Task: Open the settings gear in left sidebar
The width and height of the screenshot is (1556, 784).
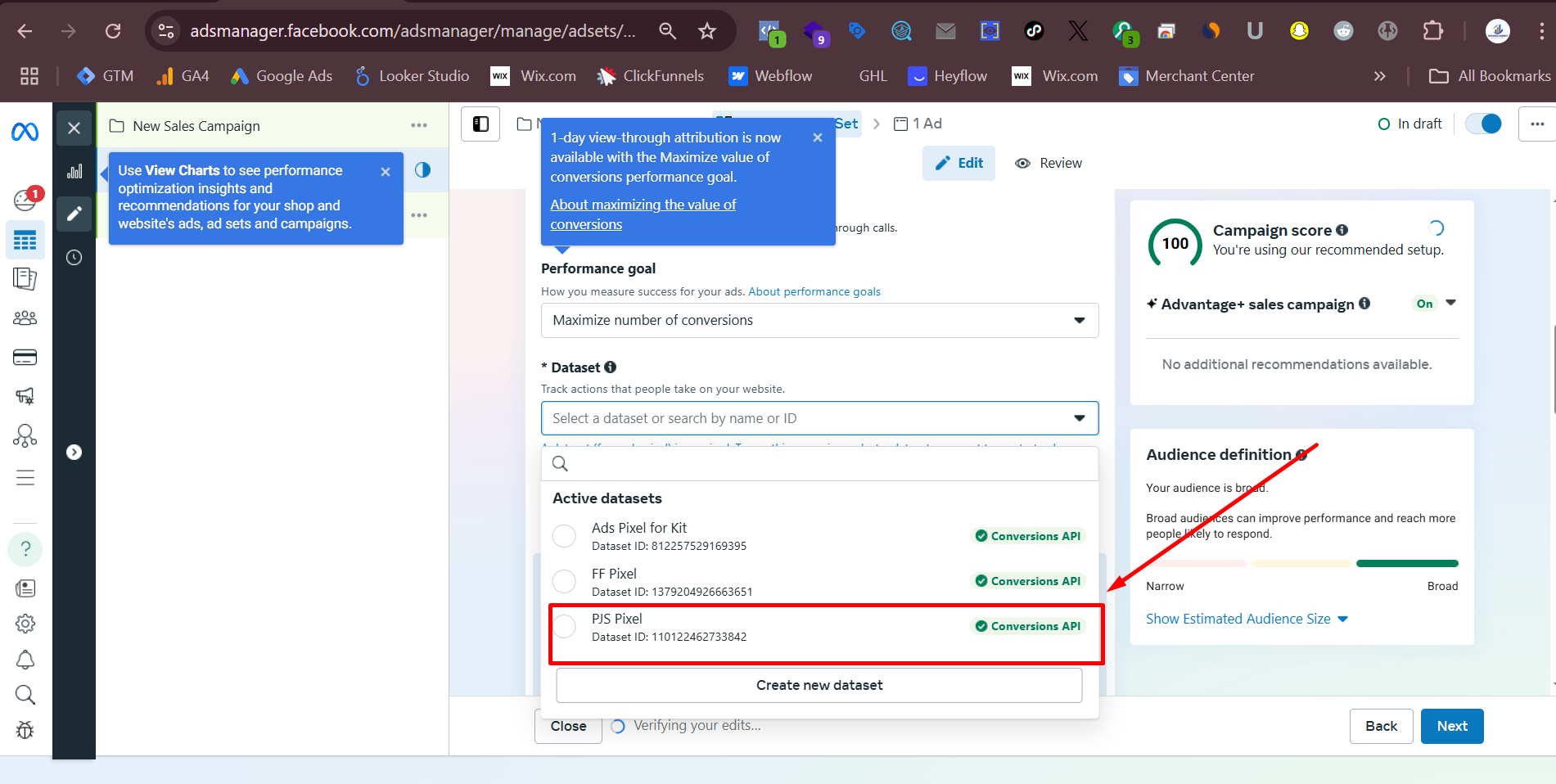Action: tap(25, 624)
